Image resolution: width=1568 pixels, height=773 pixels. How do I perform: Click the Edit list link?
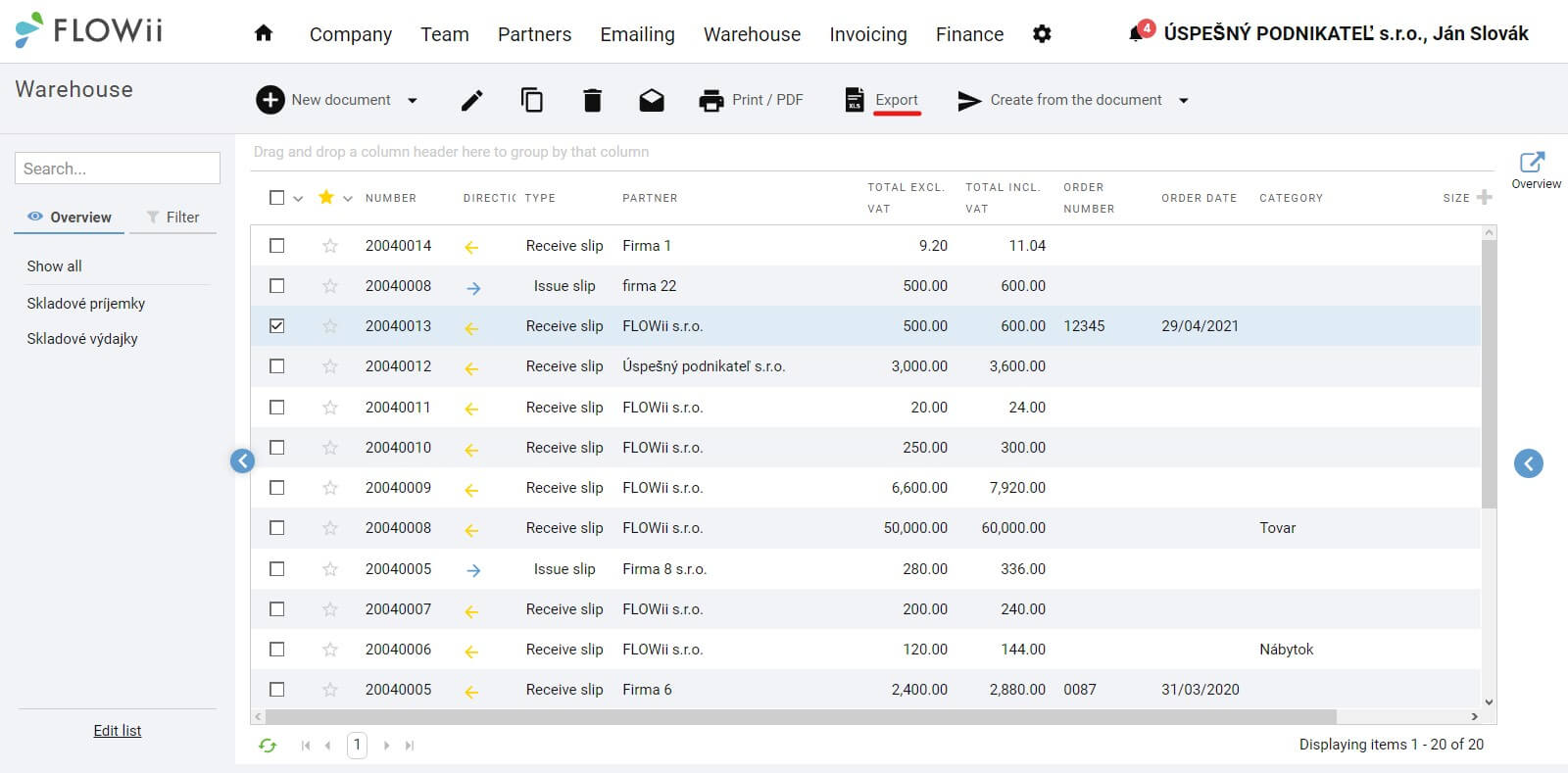click(x=118, y=731)
